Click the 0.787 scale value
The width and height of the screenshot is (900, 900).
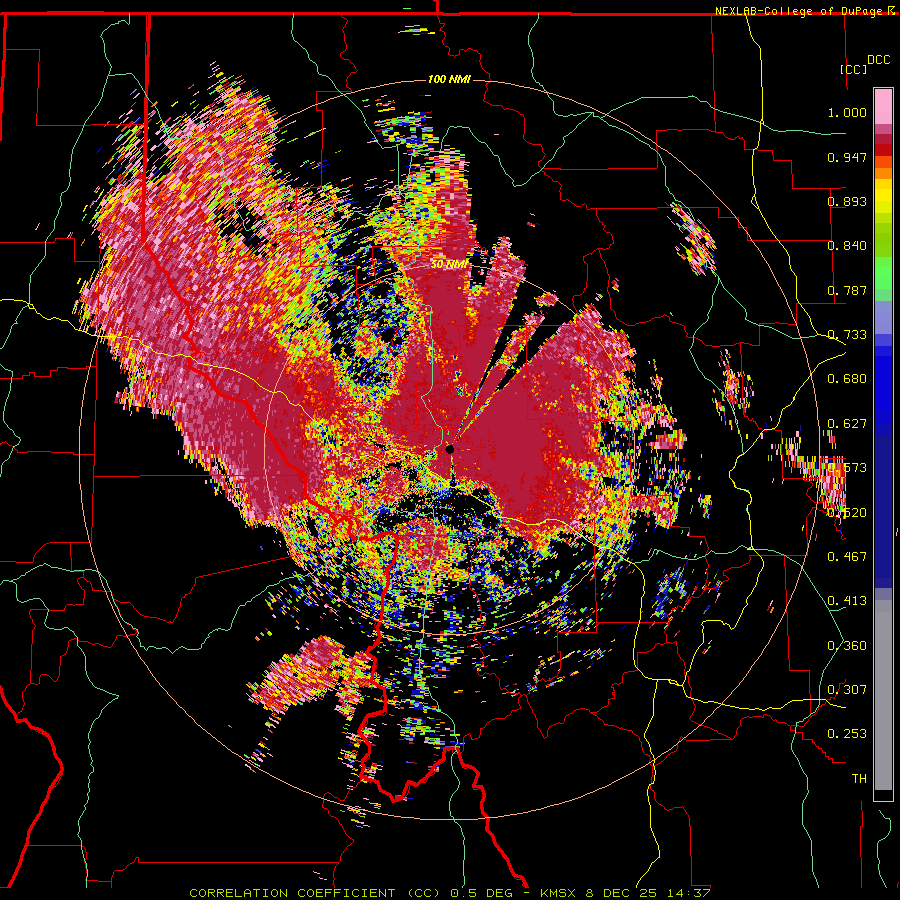(x=847, y=290)
